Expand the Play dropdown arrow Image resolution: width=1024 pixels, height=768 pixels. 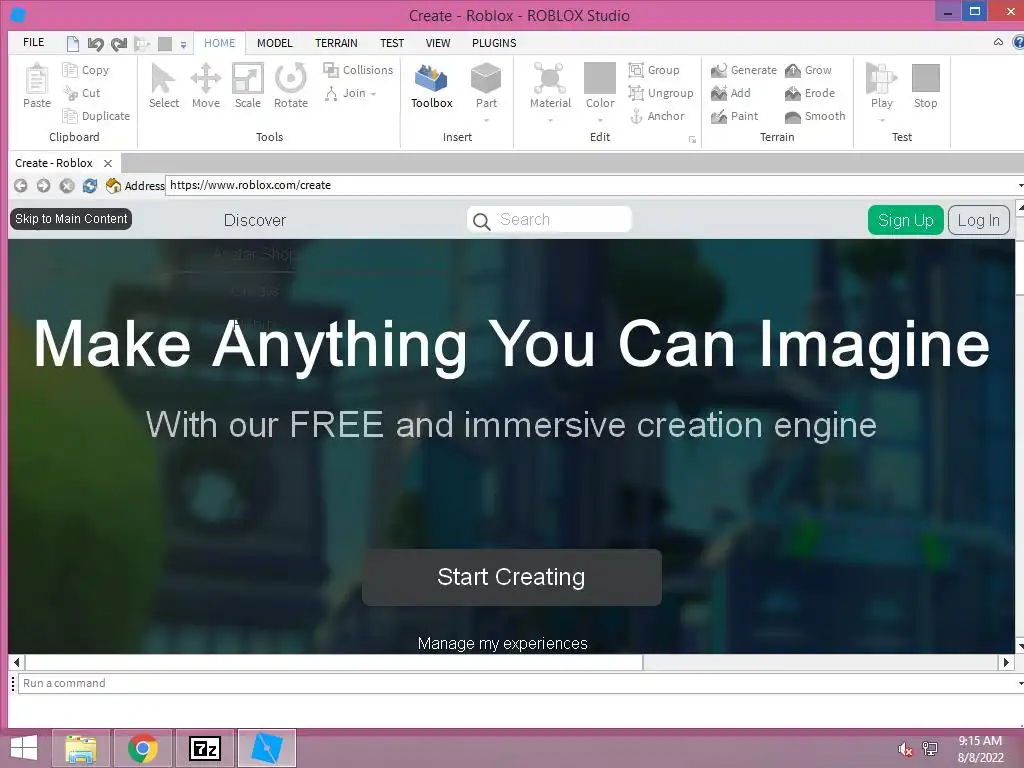tap(881, 120)
